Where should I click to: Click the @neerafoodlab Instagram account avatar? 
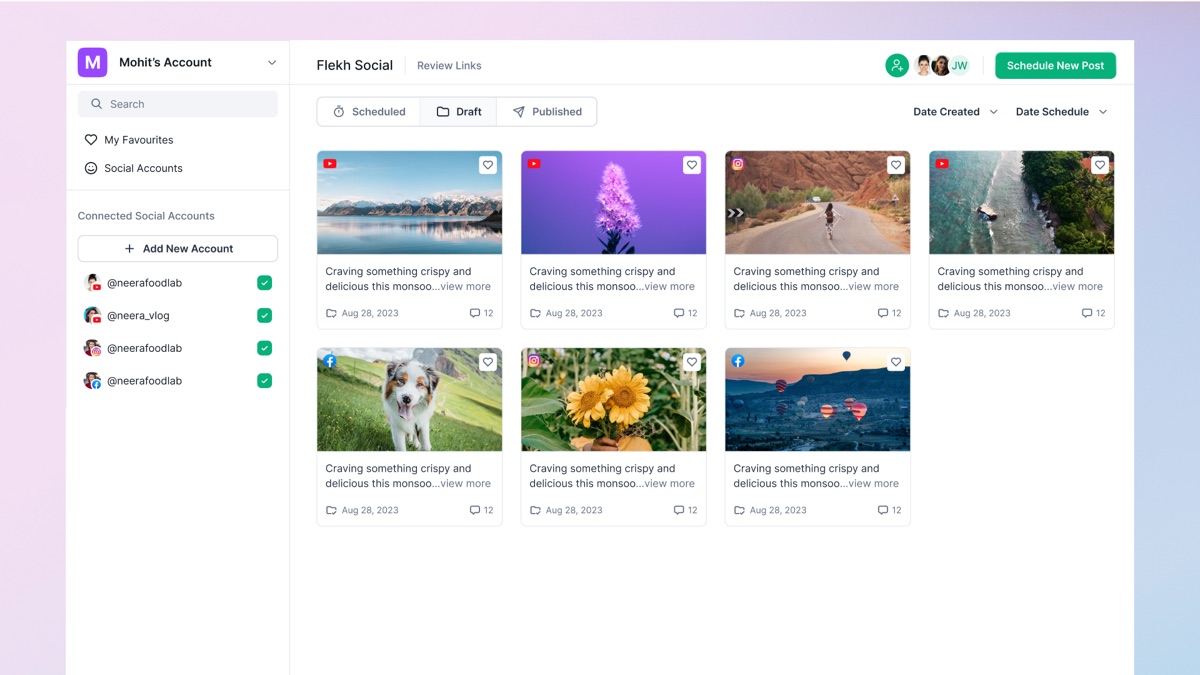click(92, 348)
